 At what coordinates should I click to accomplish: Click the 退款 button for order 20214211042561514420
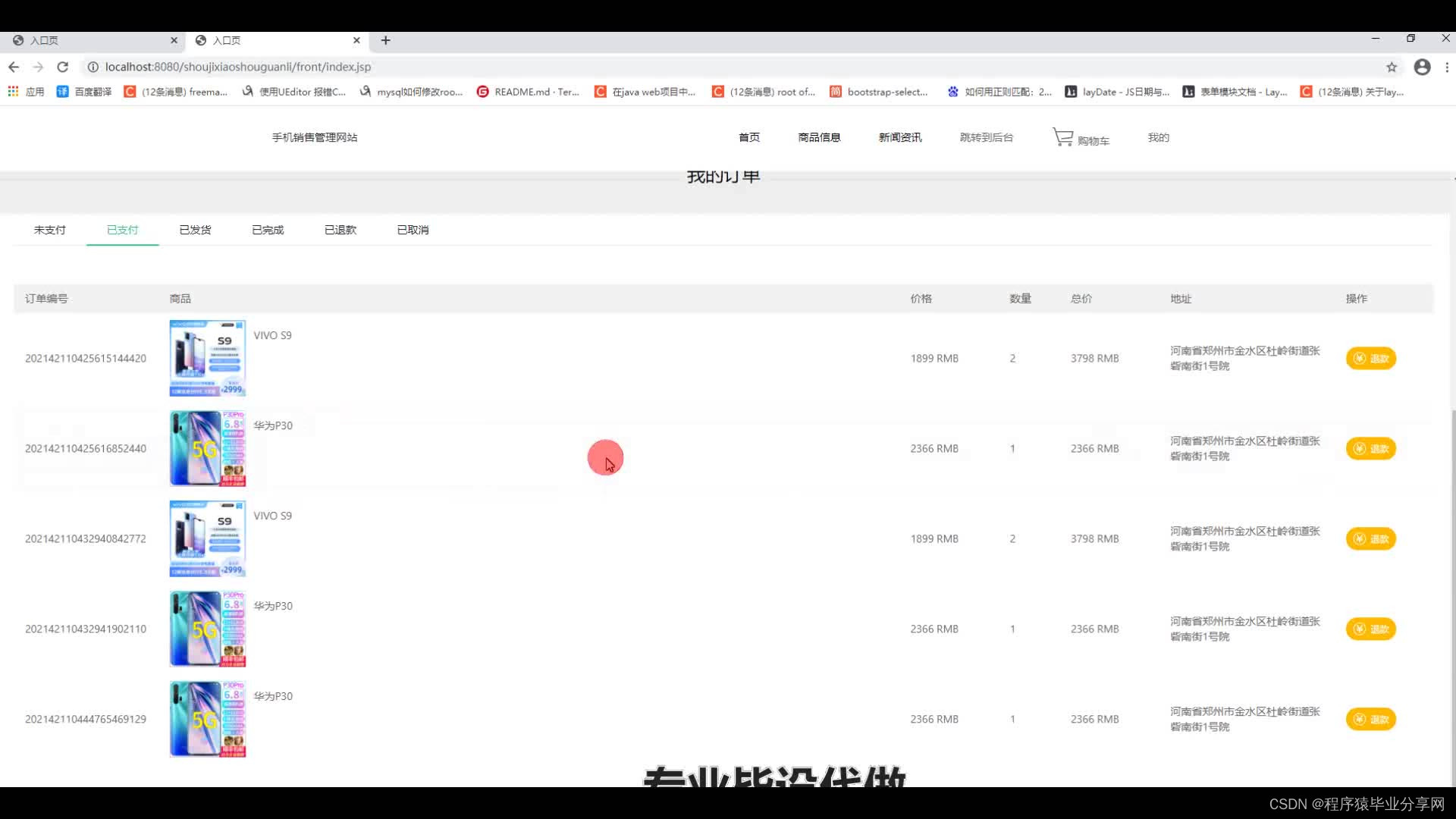pyautogui.click(x=1370, y=359)
